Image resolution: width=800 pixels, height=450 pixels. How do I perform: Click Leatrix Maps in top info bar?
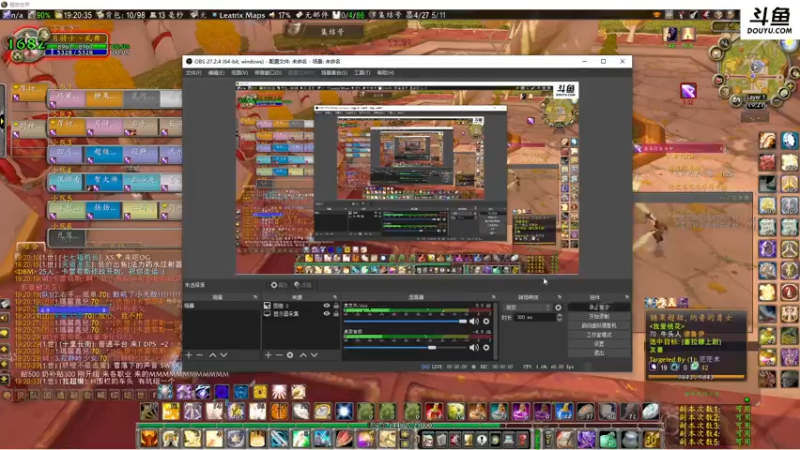(x=242, y=15)
